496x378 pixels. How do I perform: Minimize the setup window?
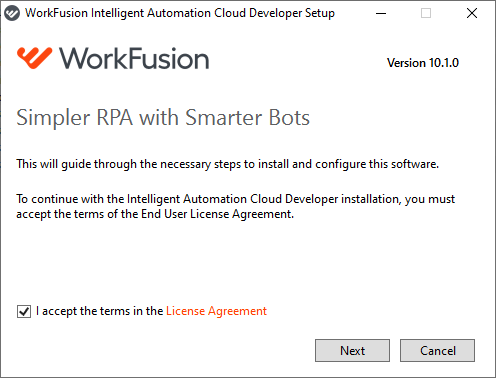pos(381,13)
